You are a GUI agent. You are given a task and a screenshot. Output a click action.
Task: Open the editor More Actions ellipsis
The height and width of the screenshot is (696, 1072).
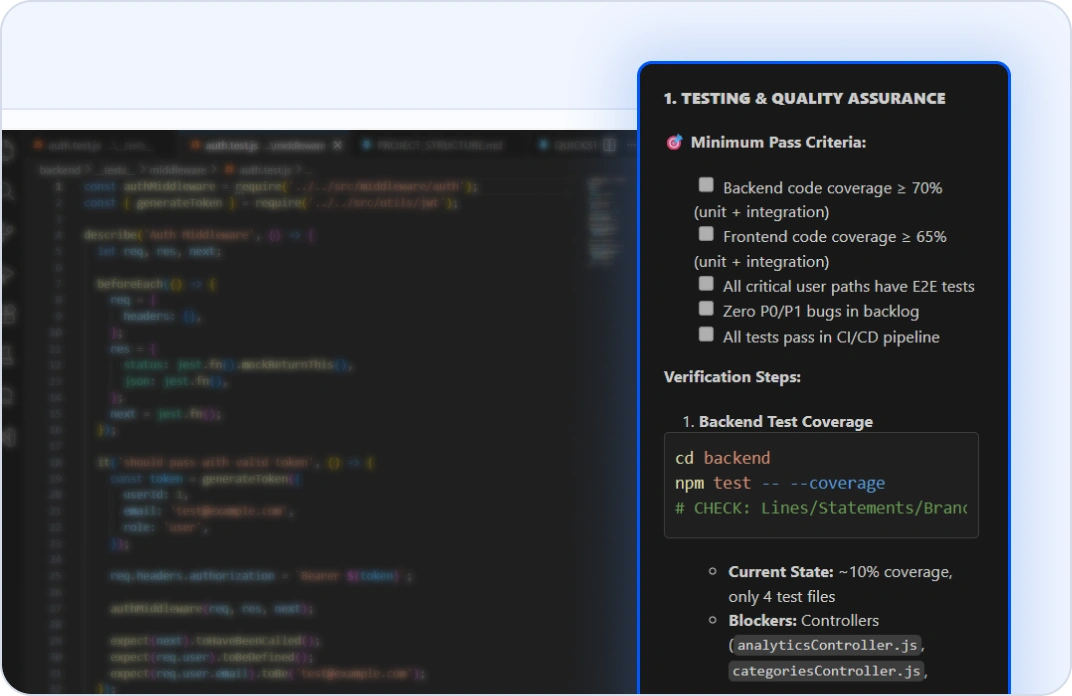pos(631,145)
